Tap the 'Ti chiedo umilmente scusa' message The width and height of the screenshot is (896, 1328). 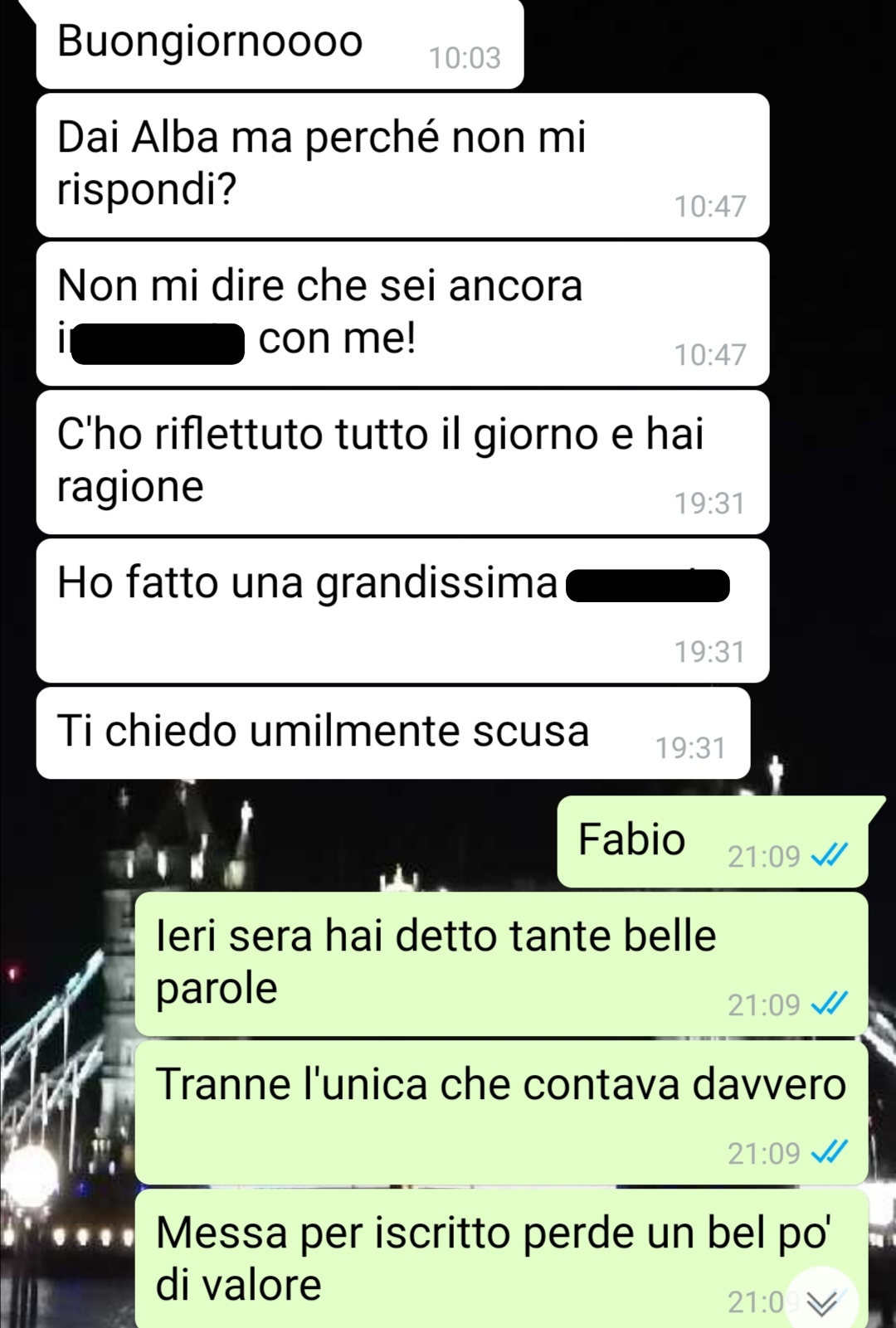pyautogui.click(x=393, y=732)
